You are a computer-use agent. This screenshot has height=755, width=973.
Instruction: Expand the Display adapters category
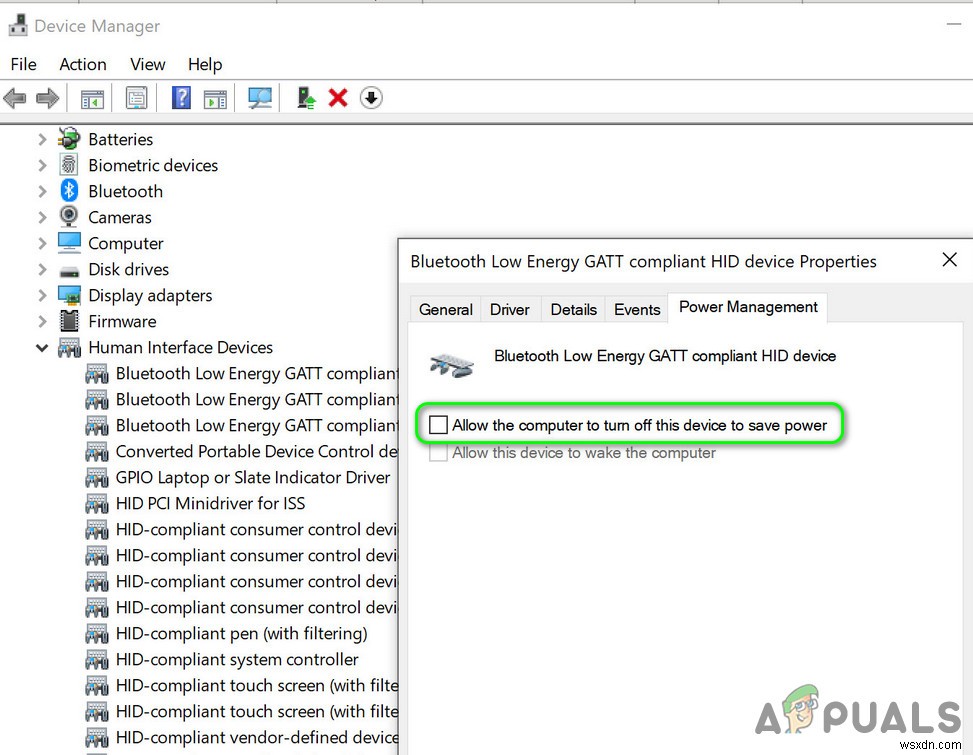tap(41, 295)
